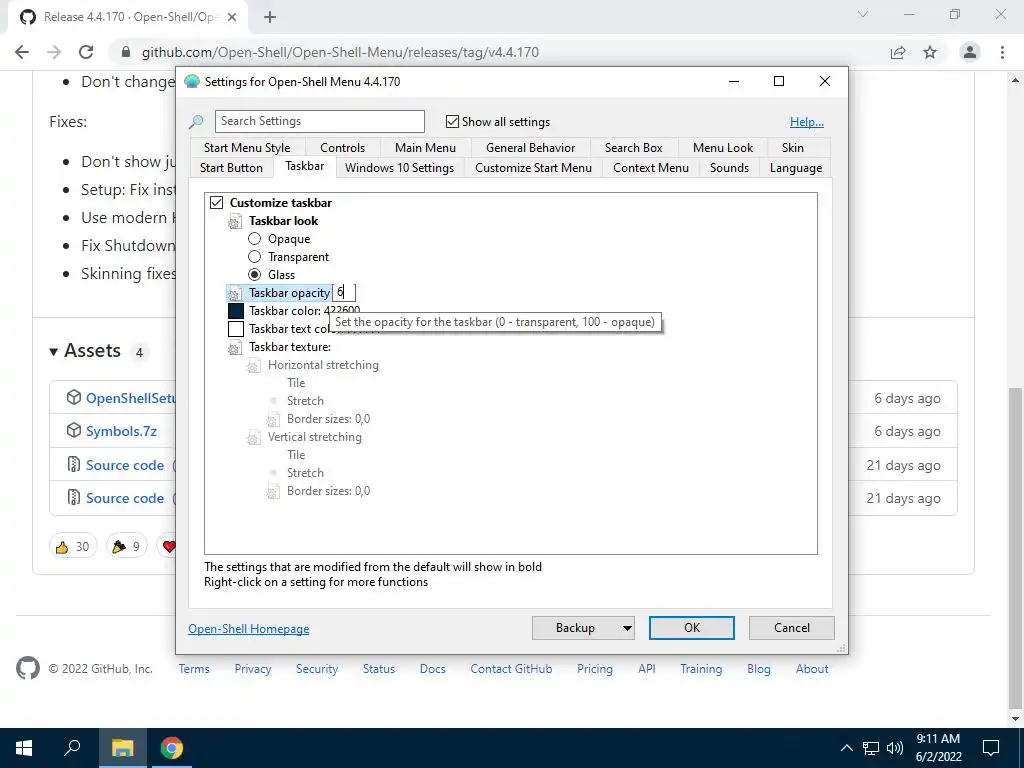The height and width of the screenshot is (768, 1024).
Task: Click the Chrome address bar URL
Action: coord(340,52)
